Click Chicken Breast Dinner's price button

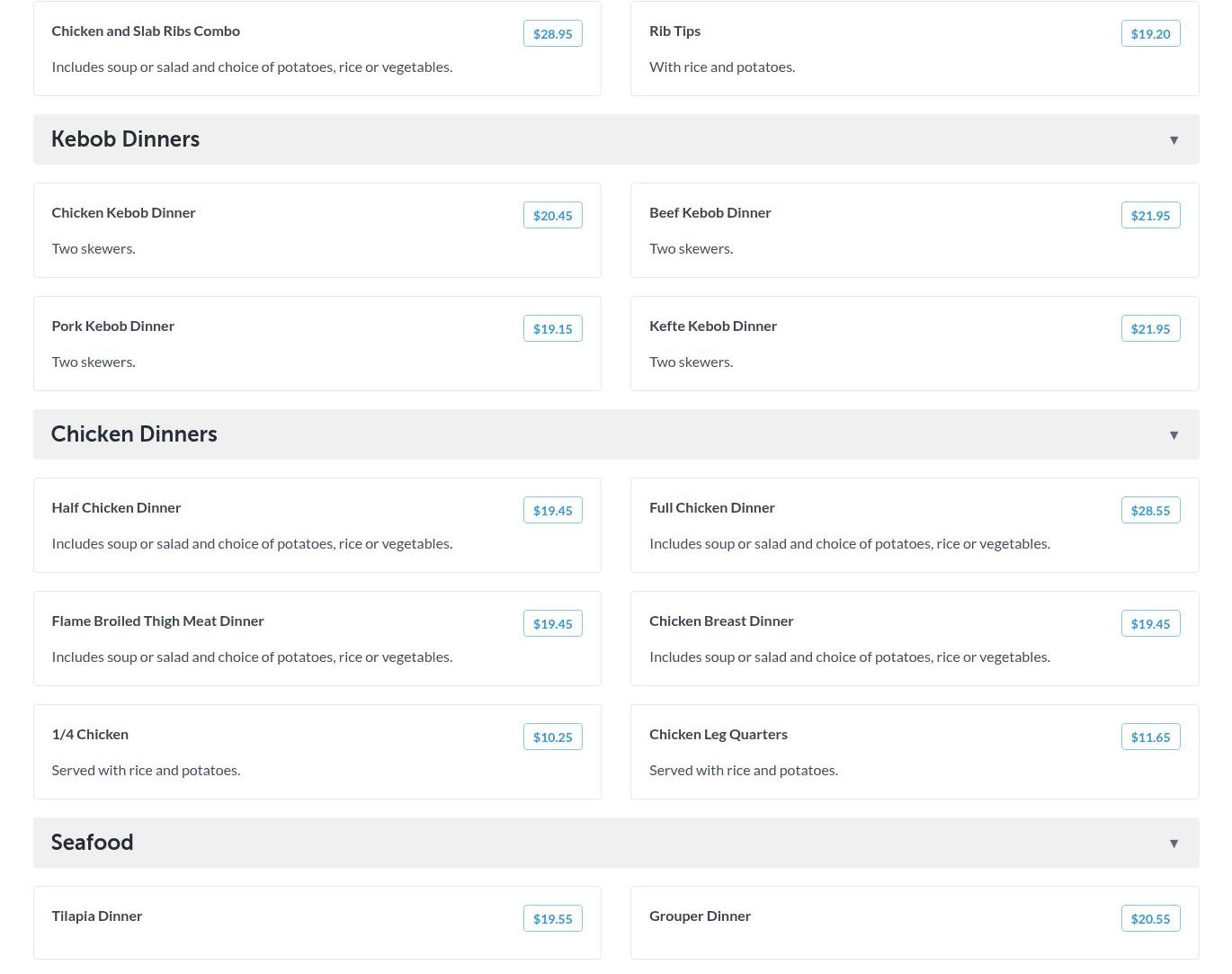click(1150, 624)
